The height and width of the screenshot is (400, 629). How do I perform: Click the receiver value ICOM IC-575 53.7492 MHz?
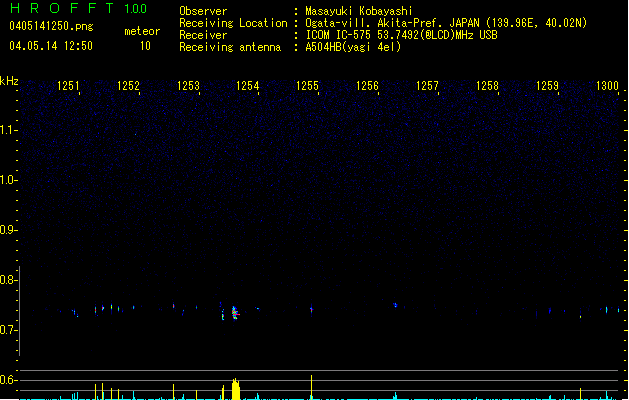pyautogui.click(x=401, y=35)
